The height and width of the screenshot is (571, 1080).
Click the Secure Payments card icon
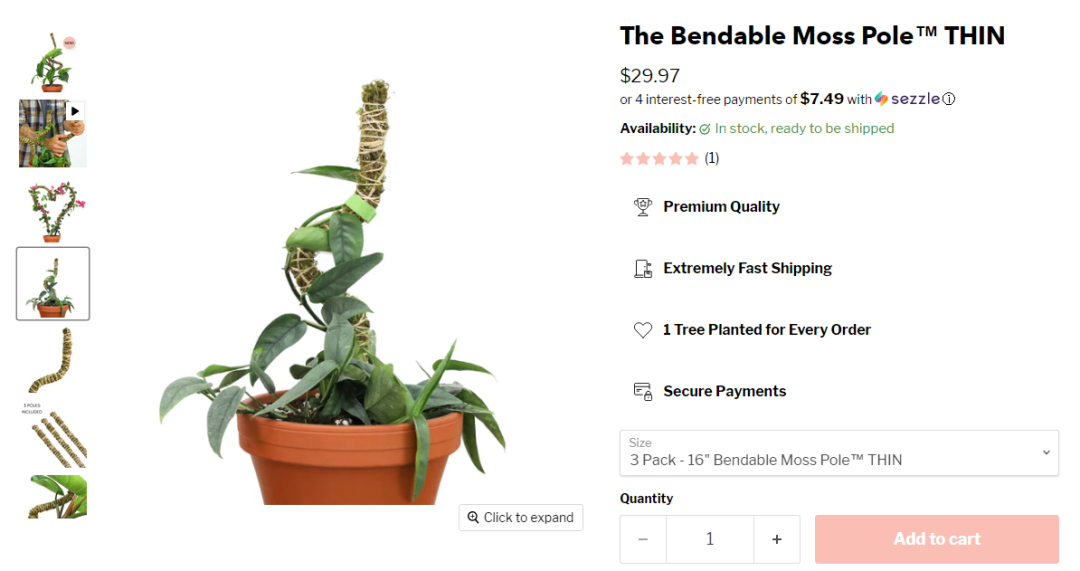click(643, 391)
